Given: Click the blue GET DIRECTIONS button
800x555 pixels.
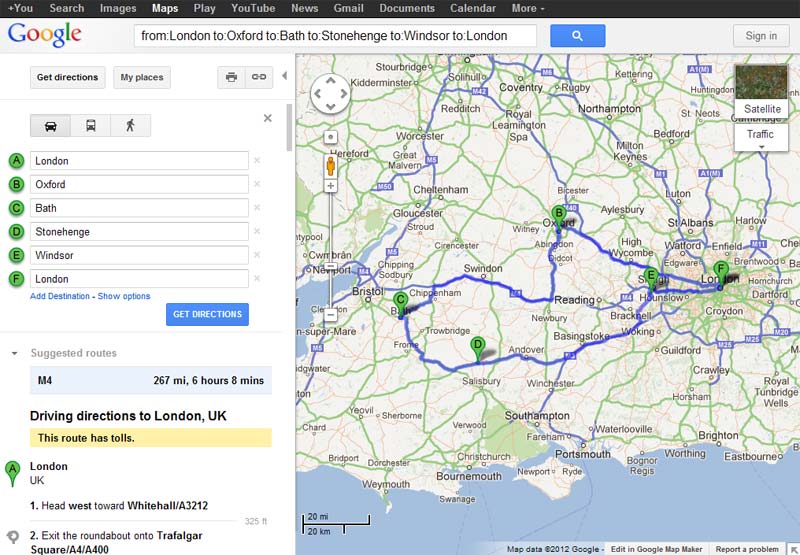Looking at the screenshot, I should 207,314.
